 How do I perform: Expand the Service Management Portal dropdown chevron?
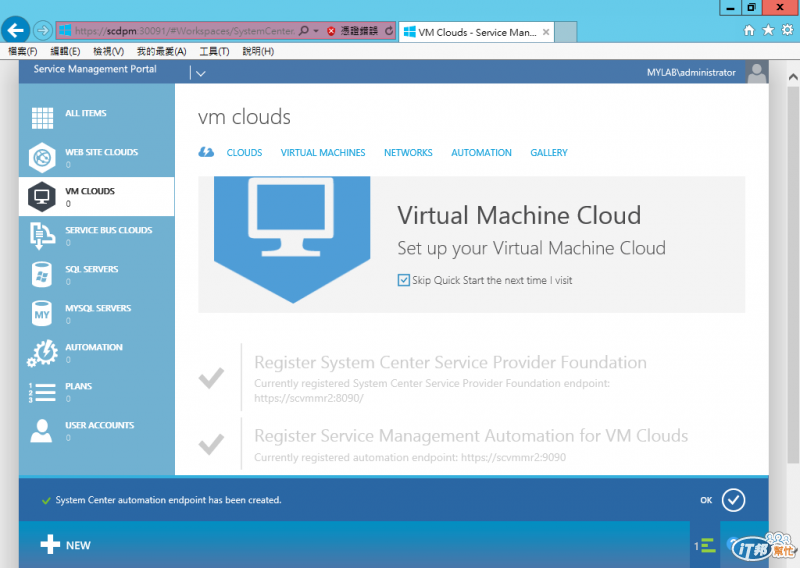tap(201, 73)
